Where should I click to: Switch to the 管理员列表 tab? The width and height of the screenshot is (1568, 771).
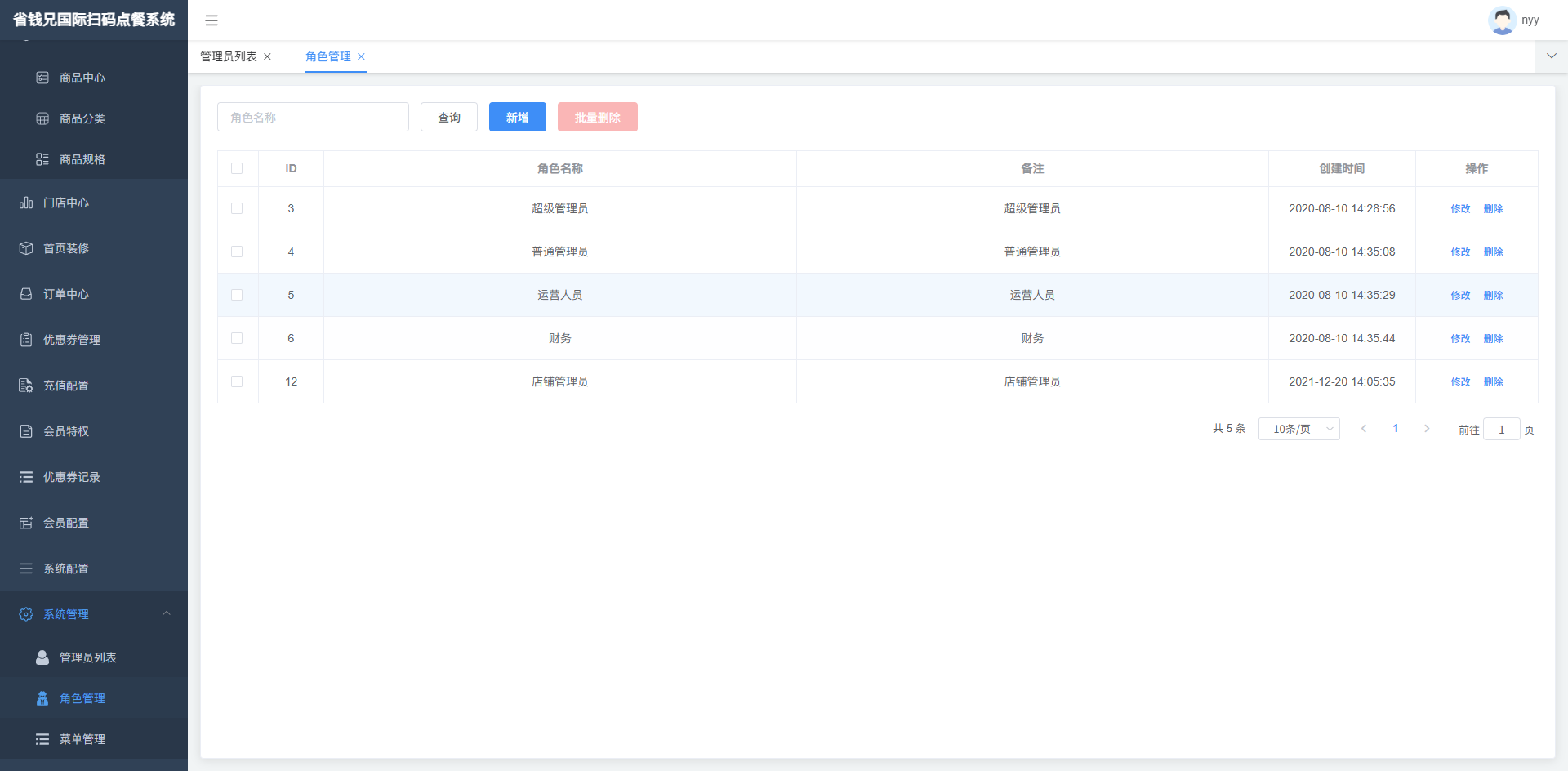(x=229, y=56)
